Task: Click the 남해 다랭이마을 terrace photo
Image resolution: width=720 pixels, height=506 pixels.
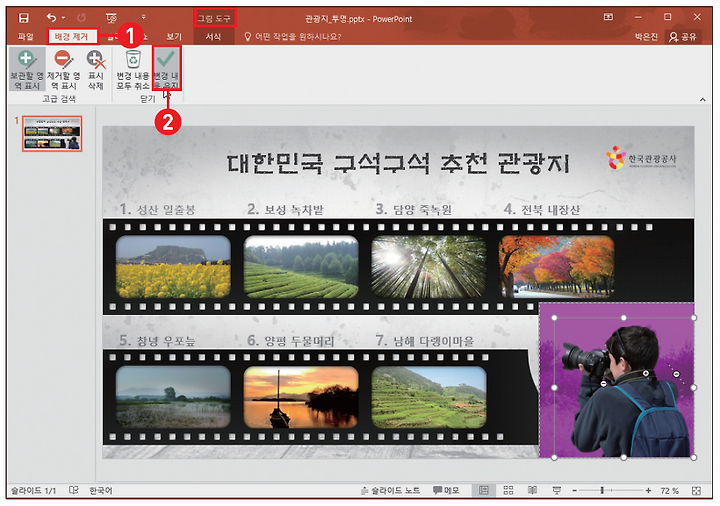Action: (x=428, y=397)
